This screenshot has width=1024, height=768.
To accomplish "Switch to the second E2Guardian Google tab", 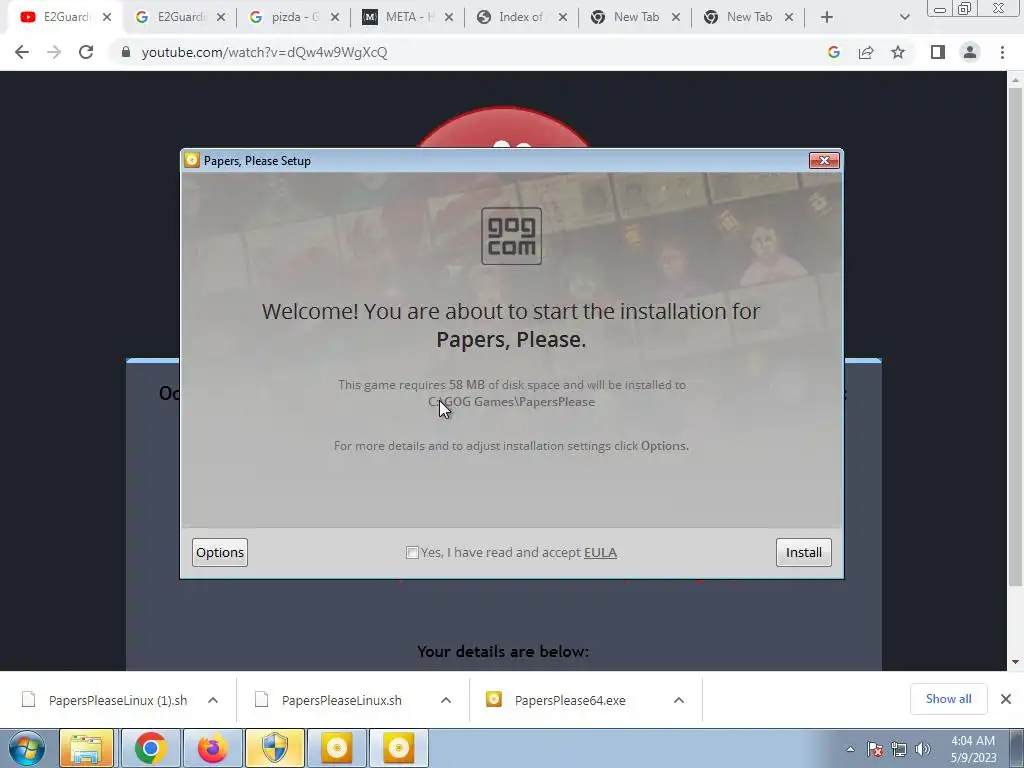I will coord(180,17).
